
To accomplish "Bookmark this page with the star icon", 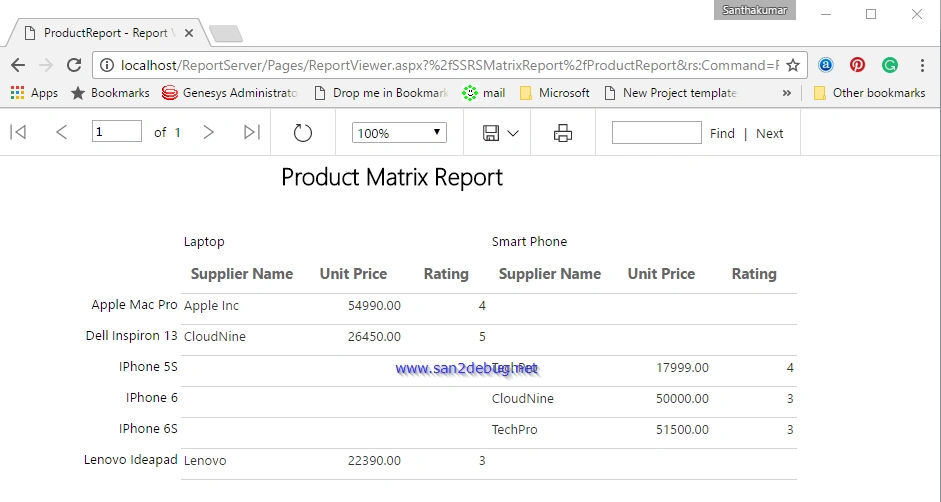I will 793,65.
